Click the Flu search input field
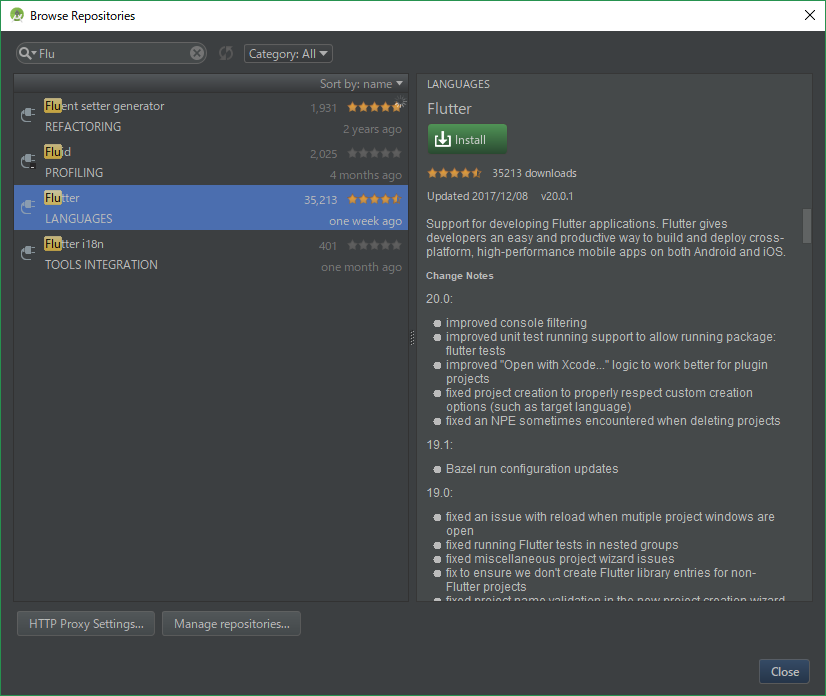 click(113, 53)
